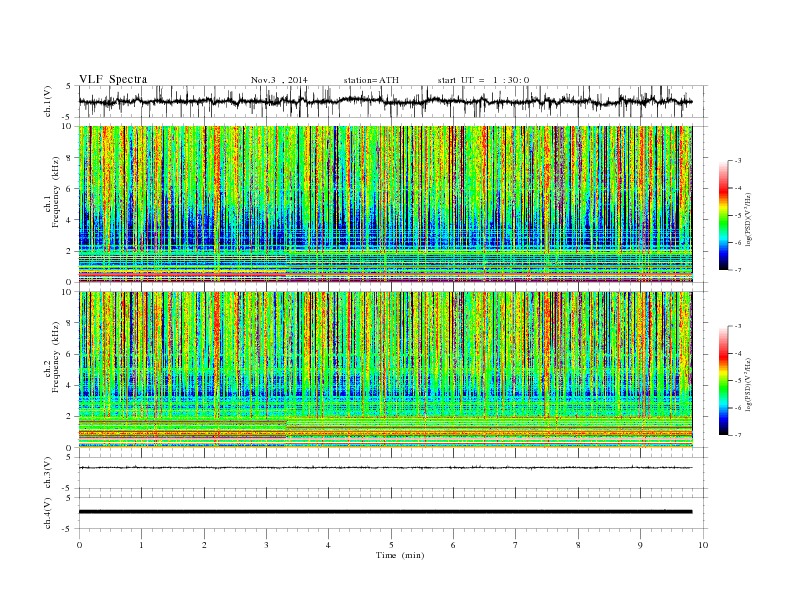Click the "10" kHz tick of ch.2 spectrogram
The width and height of the screenshot is (792, 612).
(68, 292)
